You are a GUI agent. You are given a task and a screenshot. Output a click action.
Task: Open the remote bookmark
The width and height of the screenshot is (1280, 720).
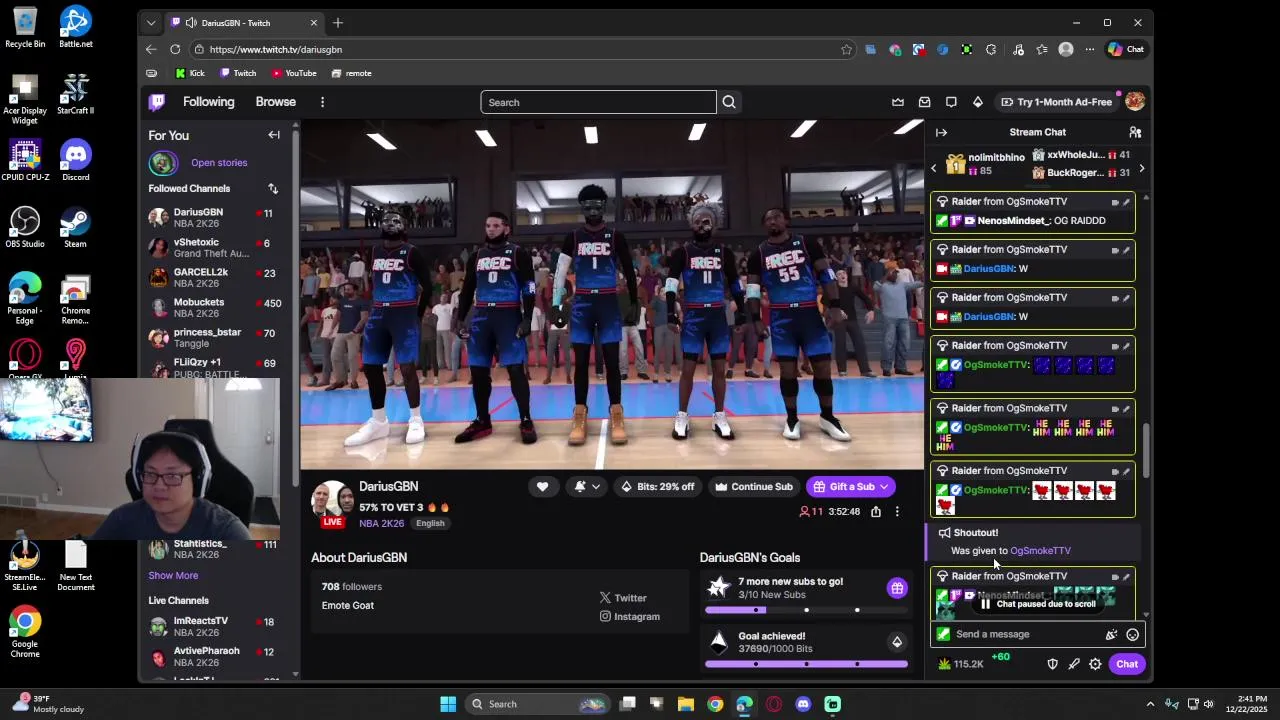(351, 73)
